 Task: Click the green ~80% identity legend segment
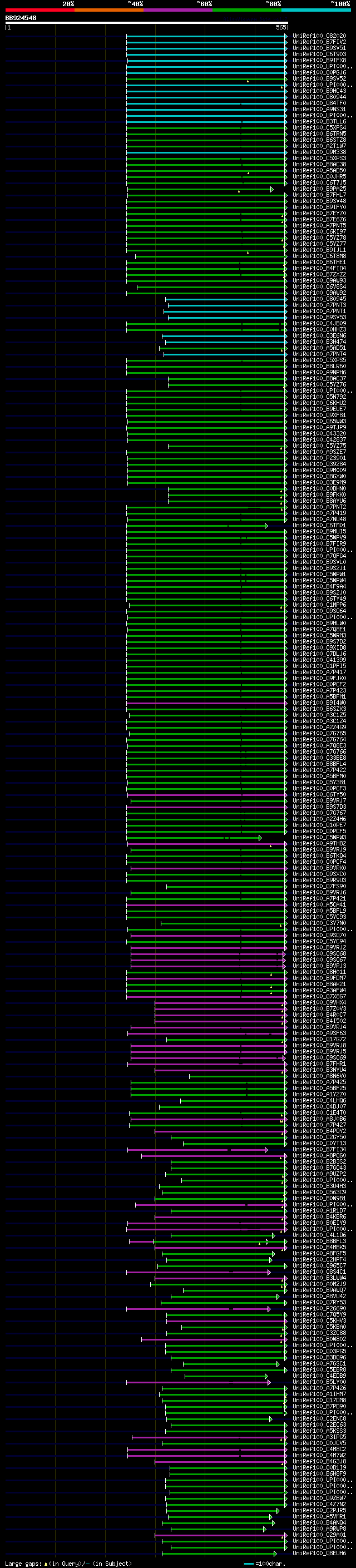coord(247,10)
